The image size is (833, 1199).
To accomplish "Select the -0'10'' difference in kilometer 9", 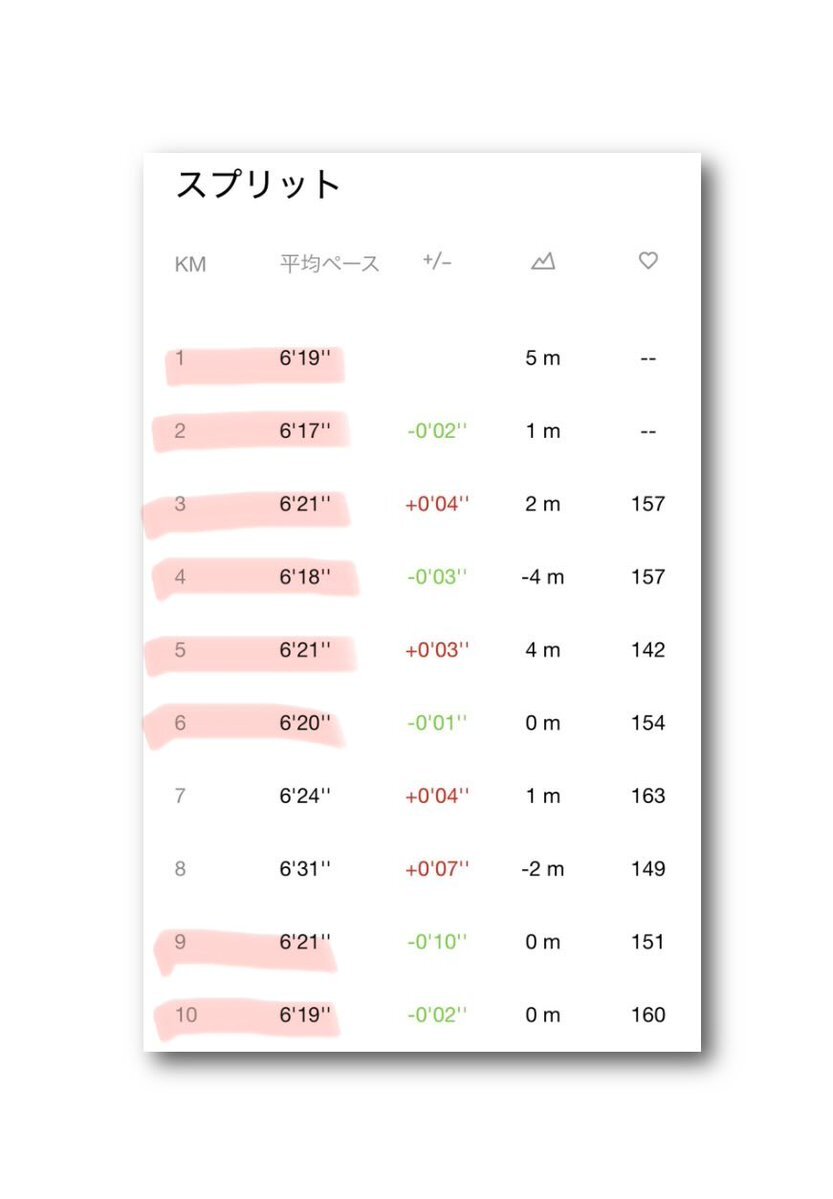I will click(437, 942).
